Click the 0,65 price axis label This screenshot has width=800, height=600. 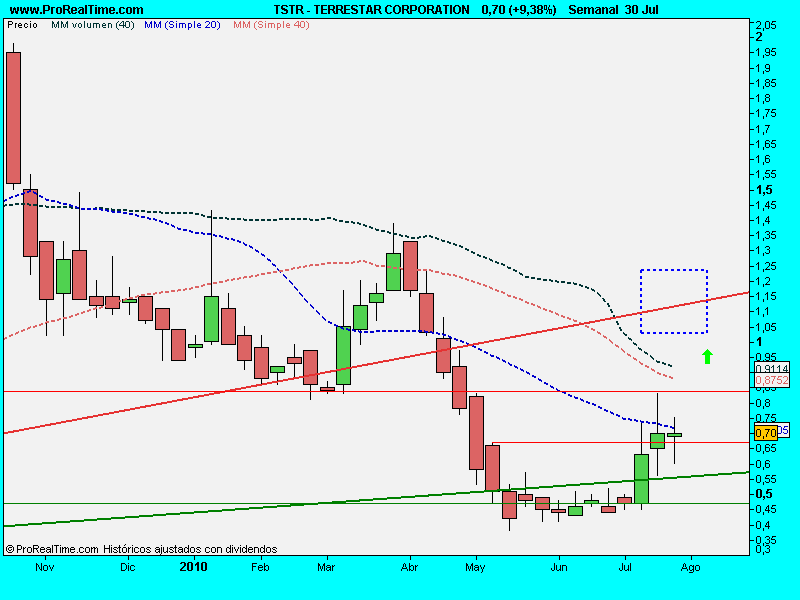click(767, 448)
